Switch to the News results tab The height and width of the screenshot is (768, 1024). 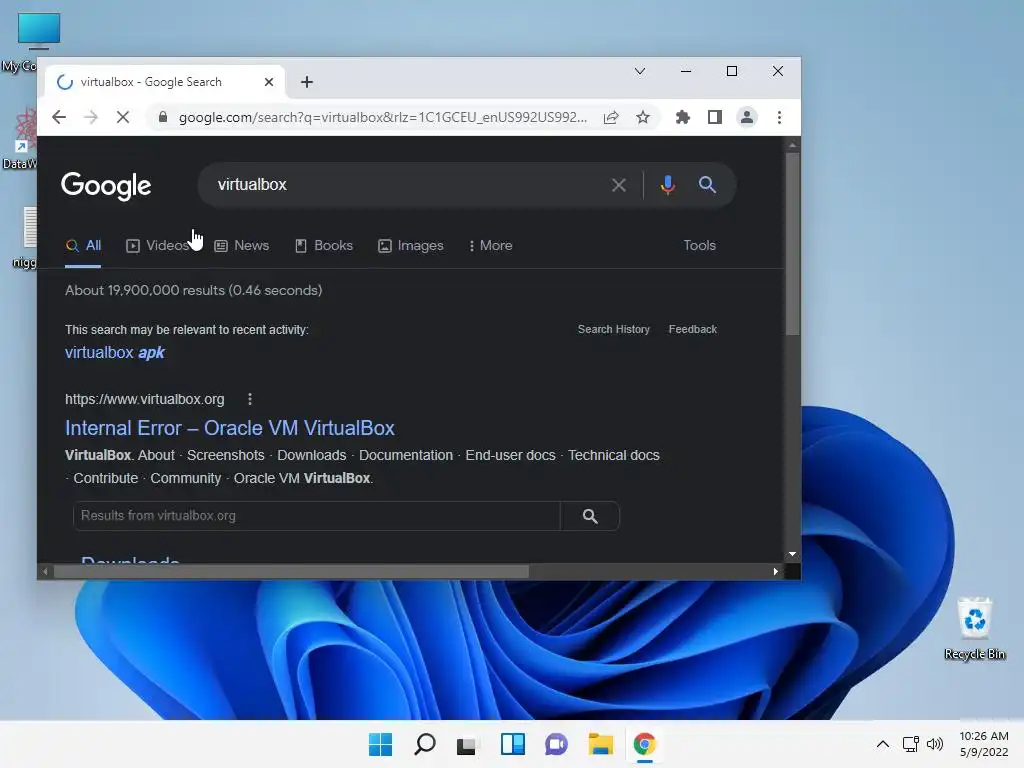(x=242, y=246)
